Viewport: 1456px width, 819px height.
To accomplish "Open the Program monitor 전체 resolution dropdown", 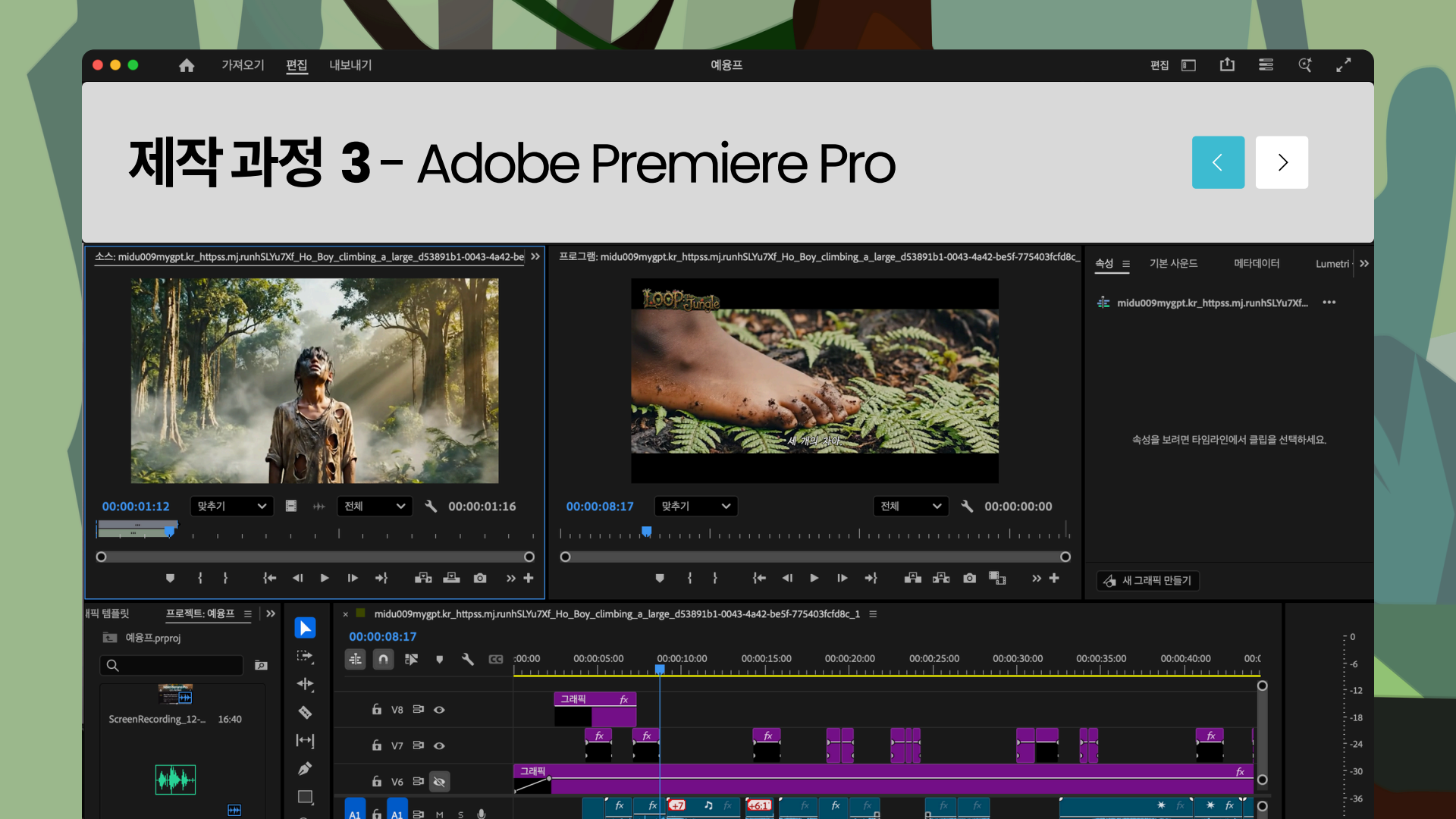I will [910, 506].
